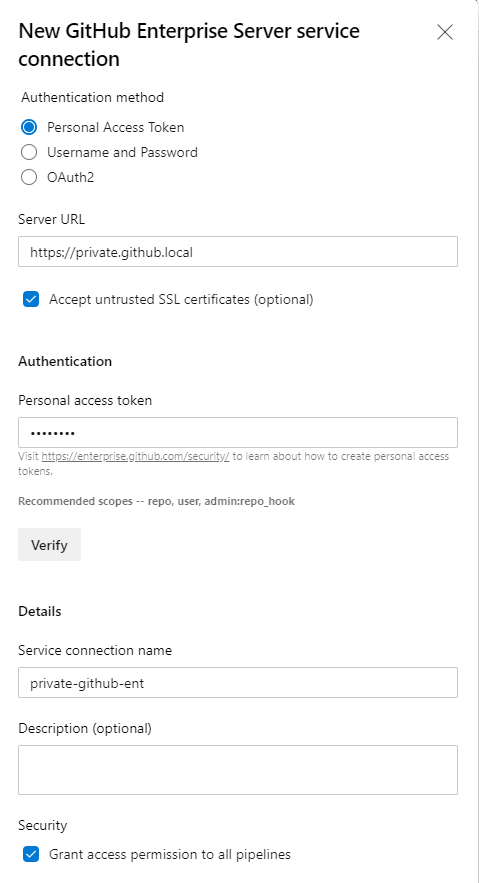This screenshot has width=479, height=883.
Task: Click the Server URL field label
Action: pyautogui.click(x=51, y=219)
